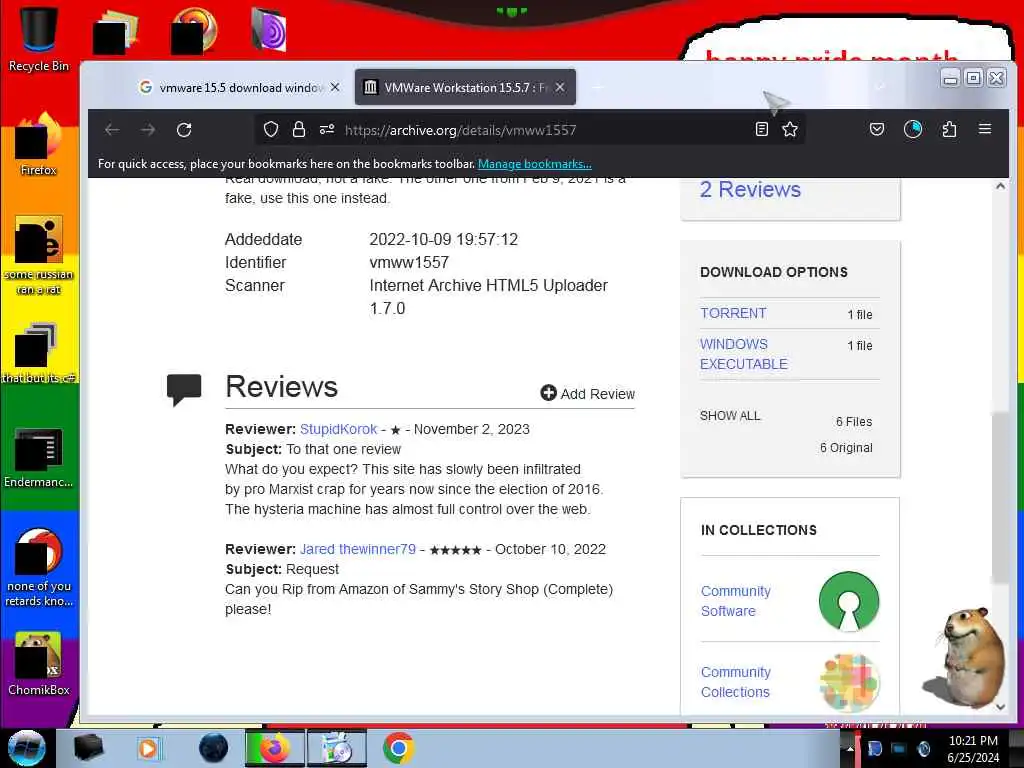This screenshot has width=1024, height=768.
Task: Open Community Software collection link
Action: [x=735, y=601]
